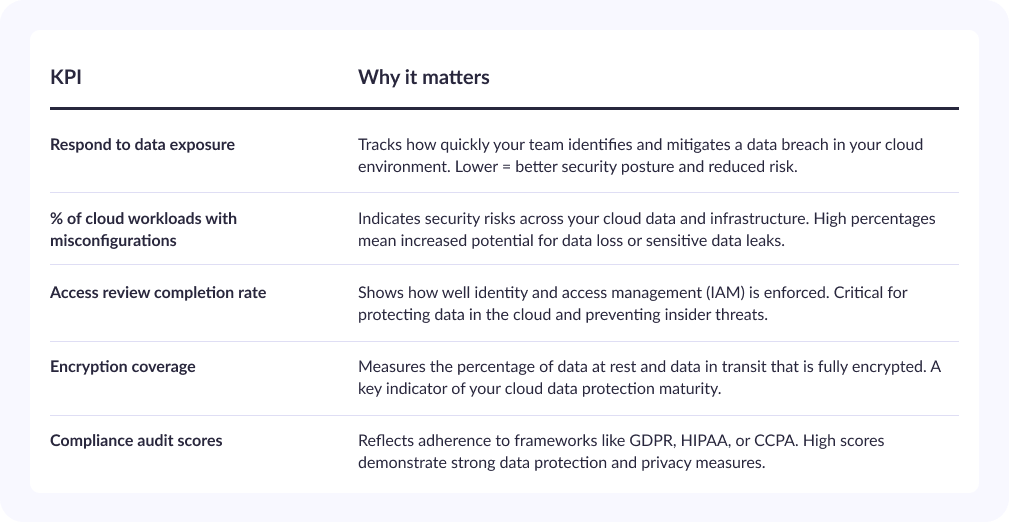Click the description mentioning security risks across cloud data
The image size is (1009, 522).
(647, 229)
